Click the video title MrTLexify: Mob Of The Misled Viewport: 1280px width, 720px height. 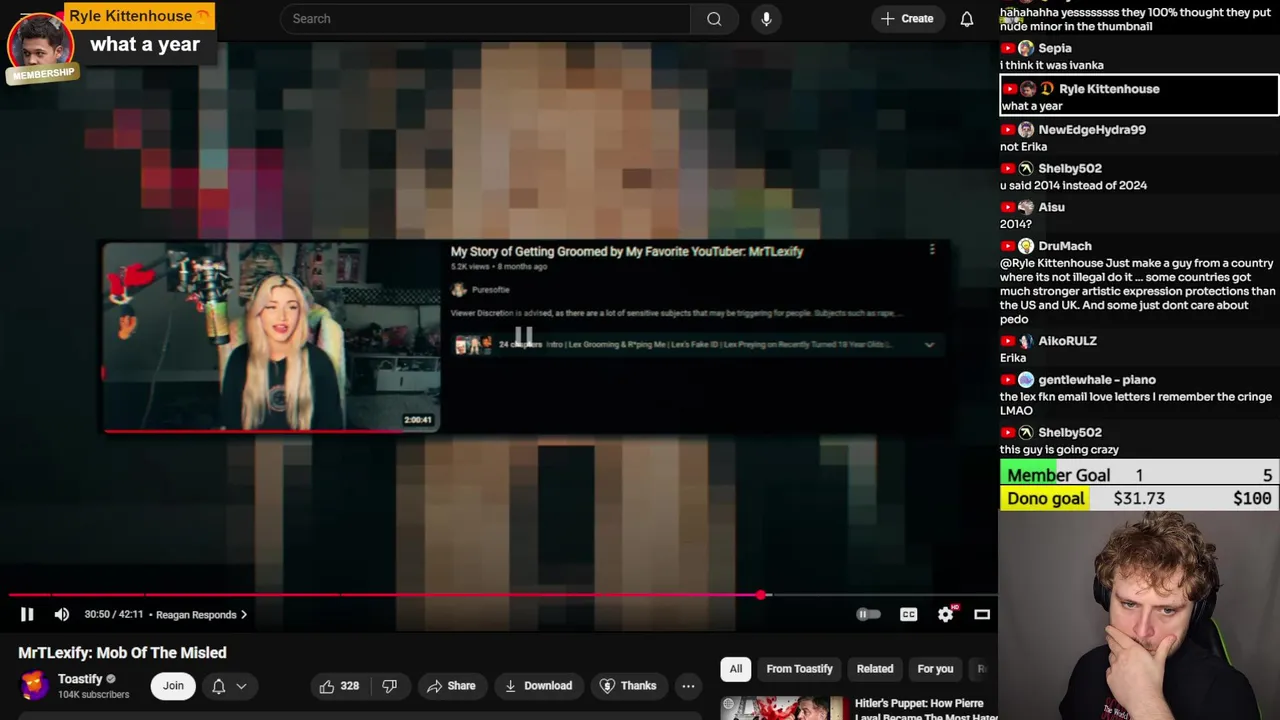(x=122, y=652)
